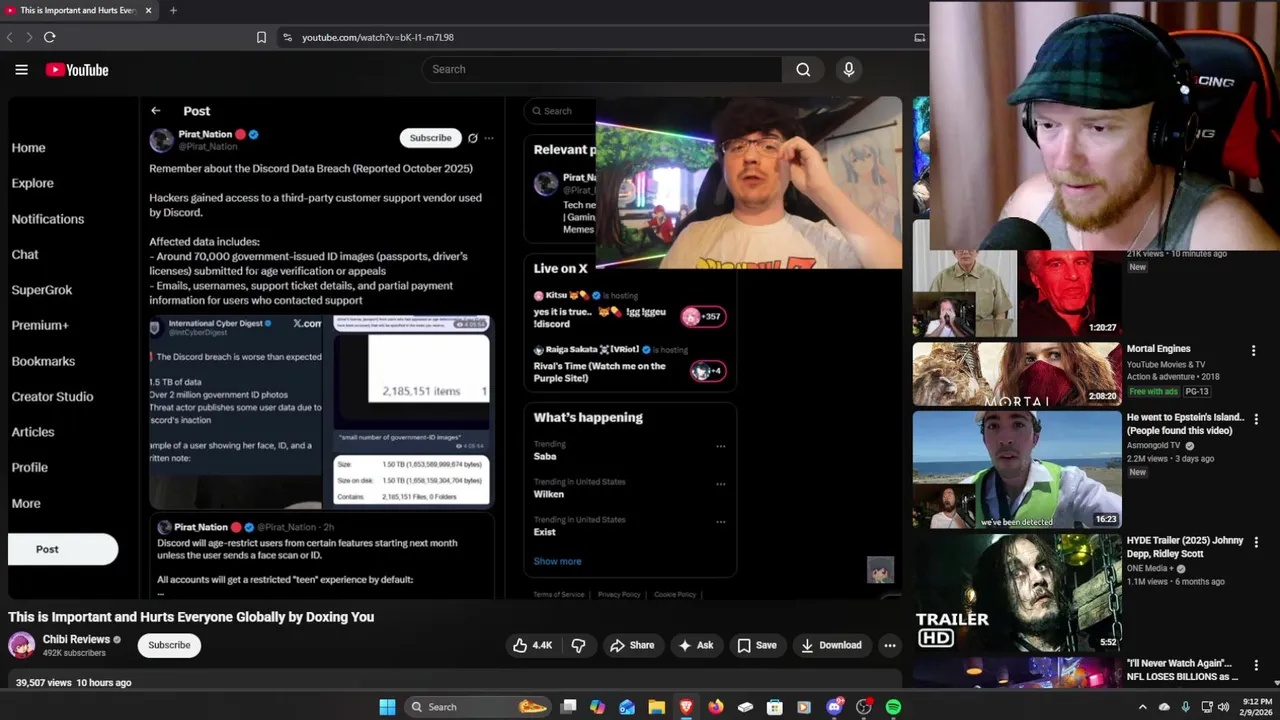Open Task View on taskbar
Screen dimensions: 1280x720
568,707
